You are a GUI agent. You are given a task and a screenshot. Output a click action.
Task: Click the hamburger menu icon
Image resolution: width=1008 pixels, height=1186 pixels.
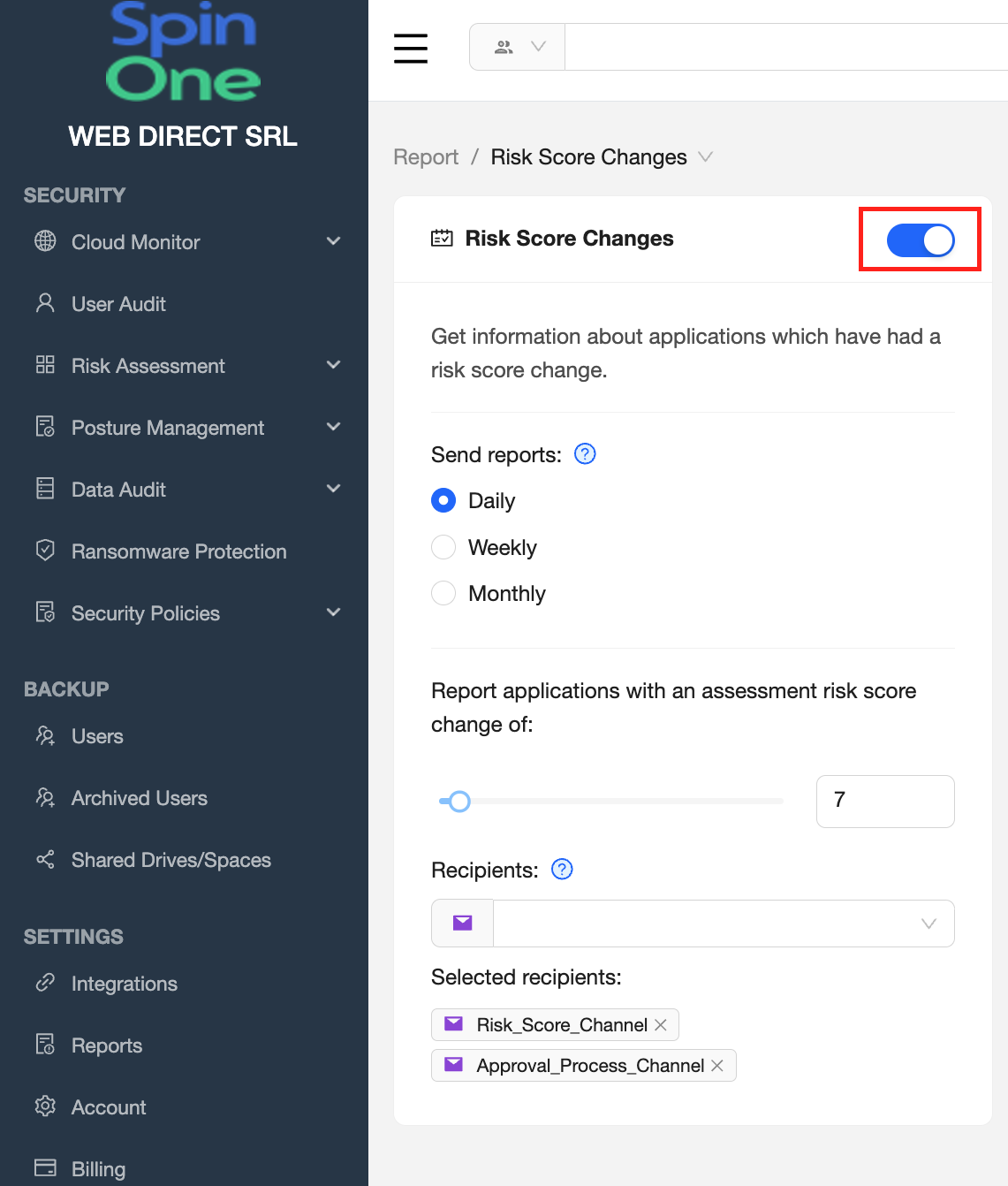411,49
